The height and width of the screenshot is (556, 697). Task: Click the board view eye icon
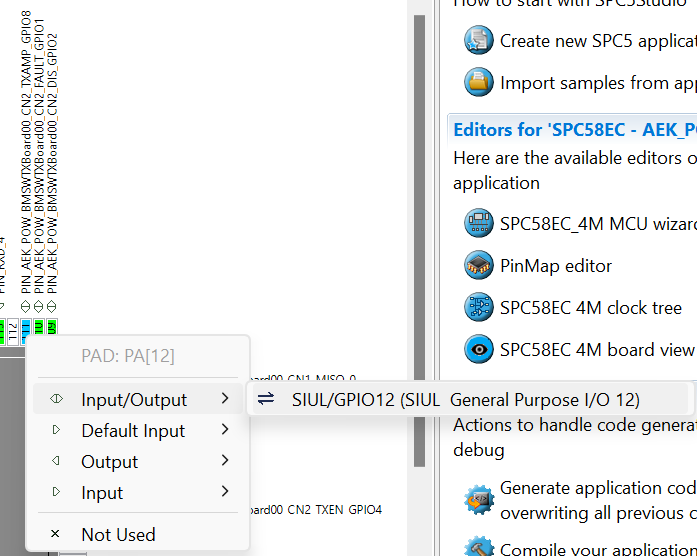click(x=478, y=349)
